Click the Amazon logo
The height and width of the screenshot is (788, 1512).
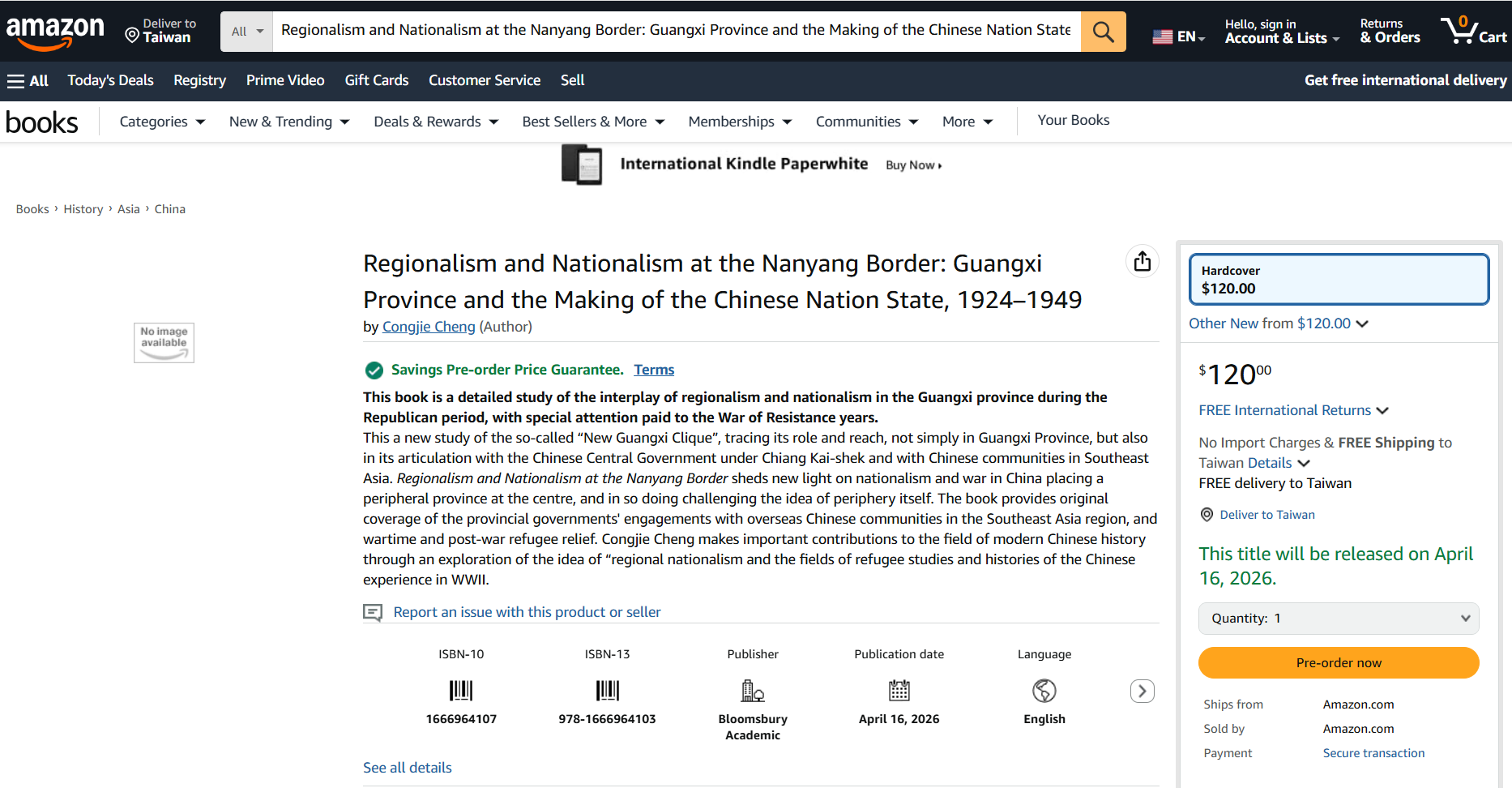click(x=55, y=31)
